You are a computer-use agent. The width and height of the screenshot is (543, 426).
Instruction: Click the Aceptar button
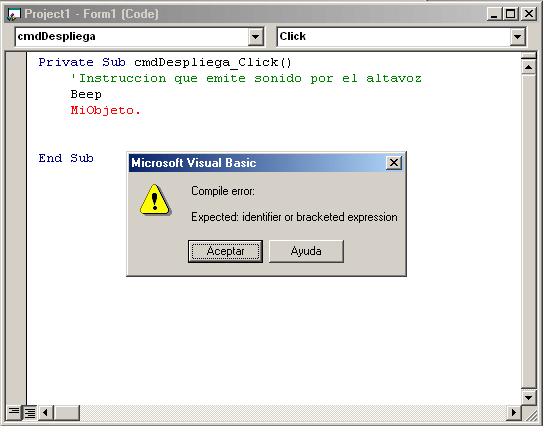(225, 251)
